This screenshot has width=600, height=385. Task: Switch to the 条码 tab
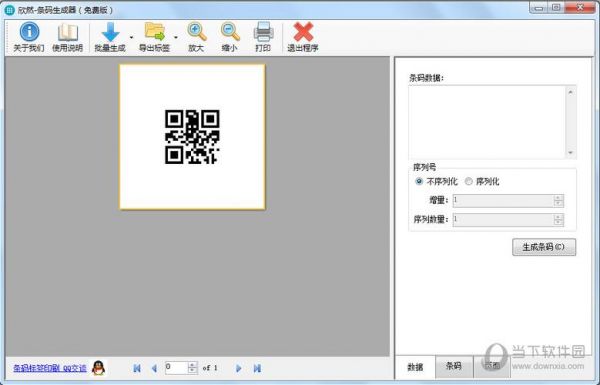(x=454, y=366)
